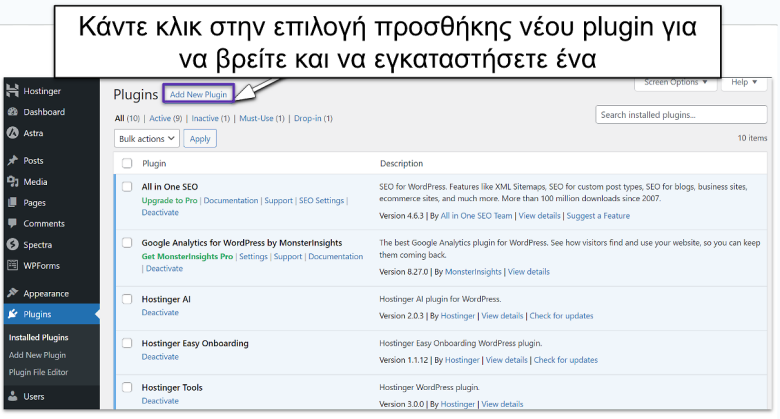780x419 pixels.
Task: Open the Appearance menu label
Action: 46,294
